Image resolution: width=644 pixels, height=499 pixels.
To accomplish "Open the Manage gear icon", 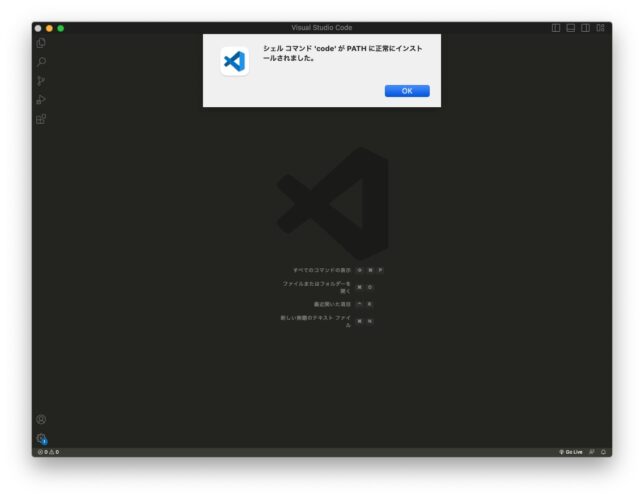I will tap(41, 438).
